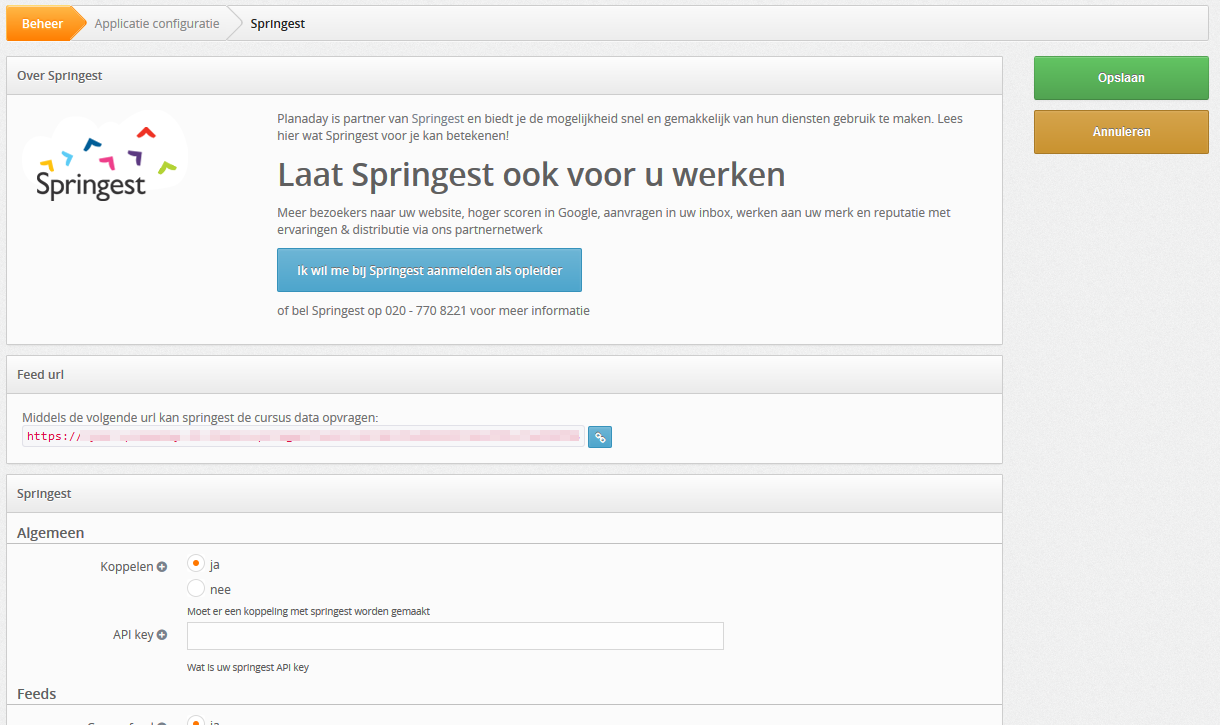The height and width of the screenshot is (725, 1220).
Task: Sign up at Springest as opleider button
Action: click(x=429, y=270)
